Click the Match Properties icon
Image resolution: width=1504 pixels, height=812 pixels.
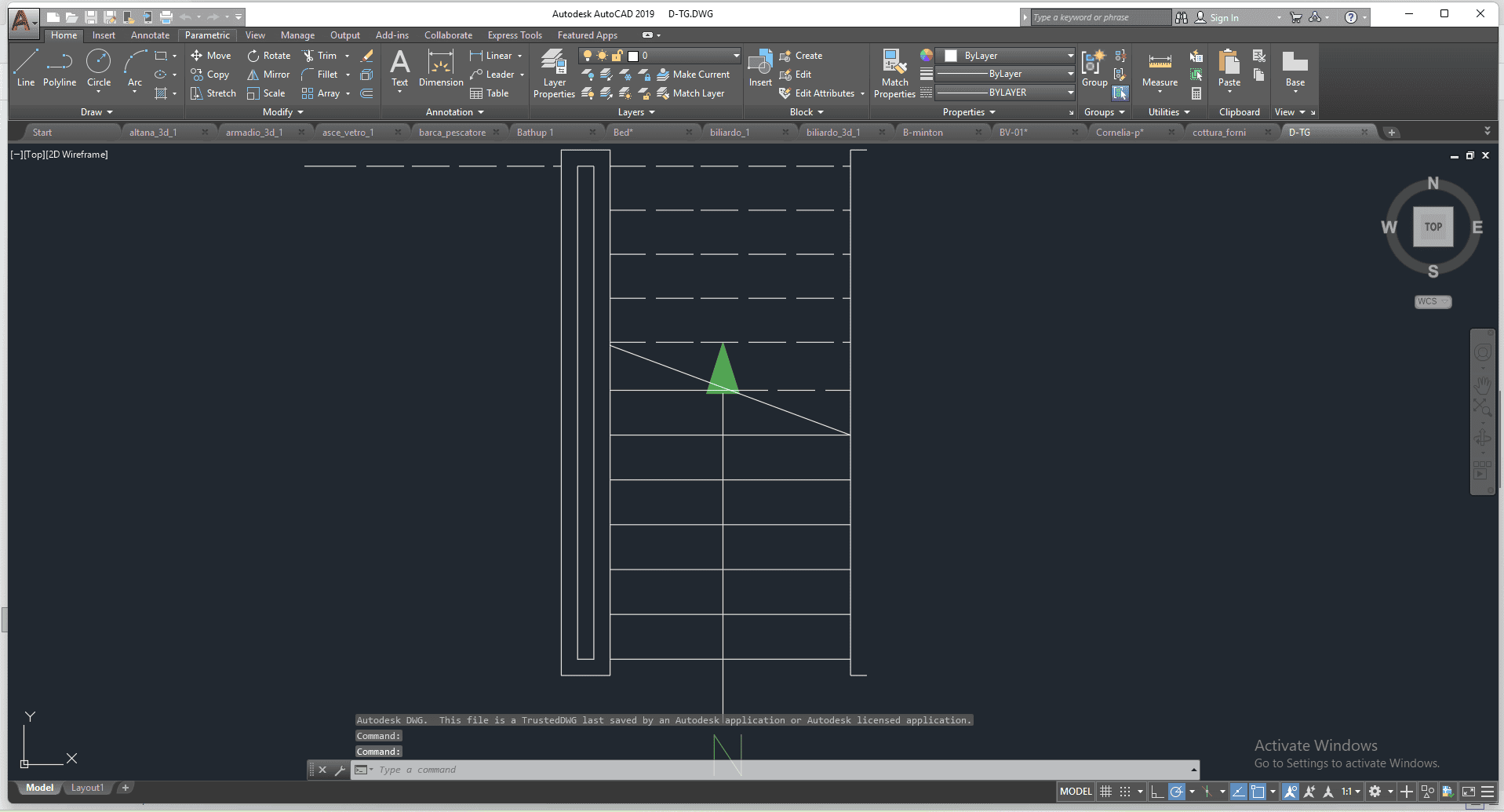(894, 72)
